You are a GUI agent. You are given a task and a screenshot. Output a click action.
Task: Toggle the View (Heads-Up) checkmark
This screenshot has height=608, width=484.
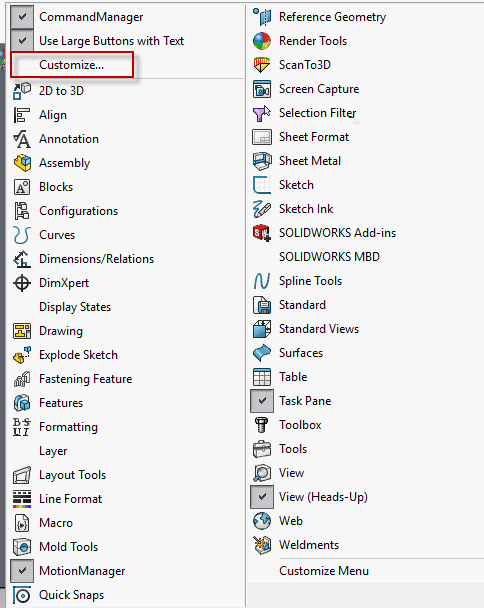(x=262, y=497)
